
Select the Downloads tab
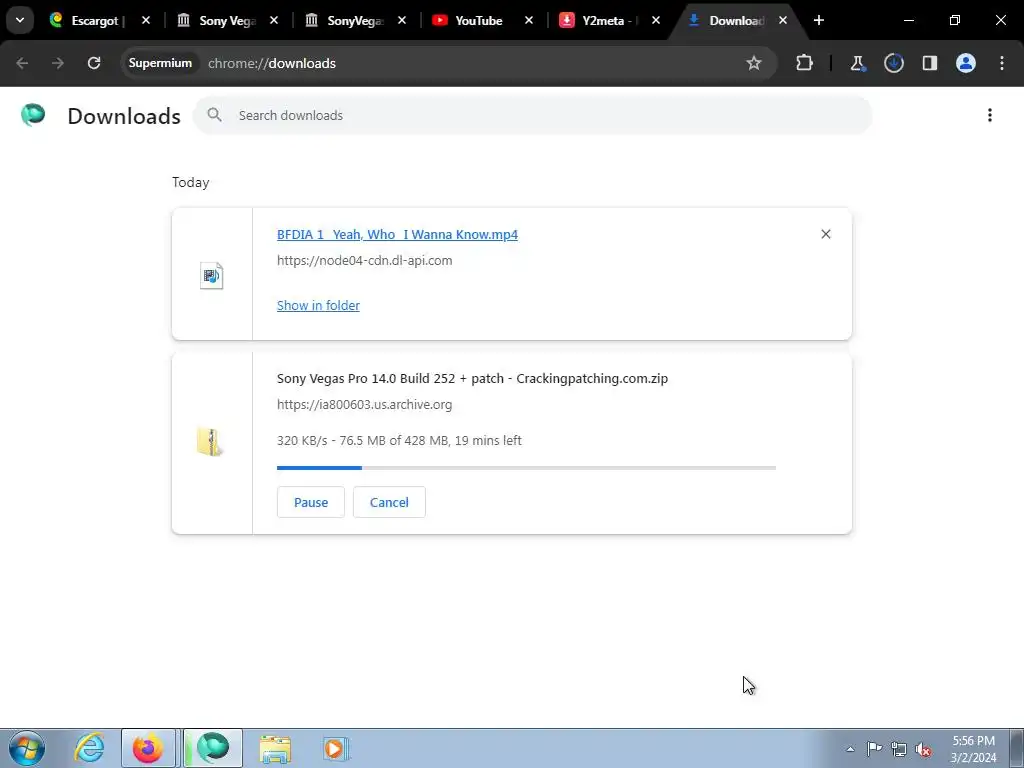pyautogui.click(x=736, y=21)
